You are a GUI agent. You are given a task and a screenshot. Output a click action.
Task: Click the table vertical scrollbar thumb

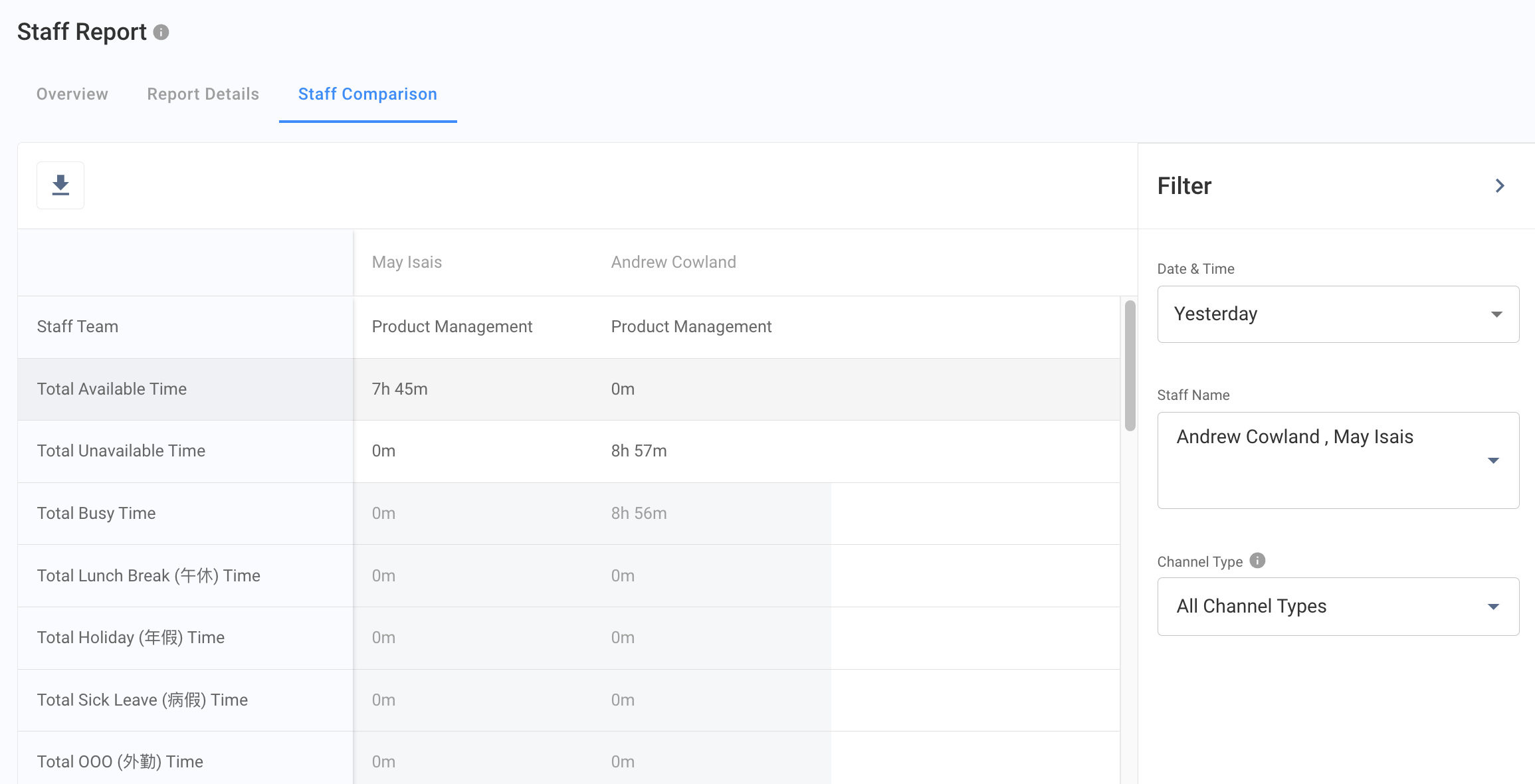1130,365
